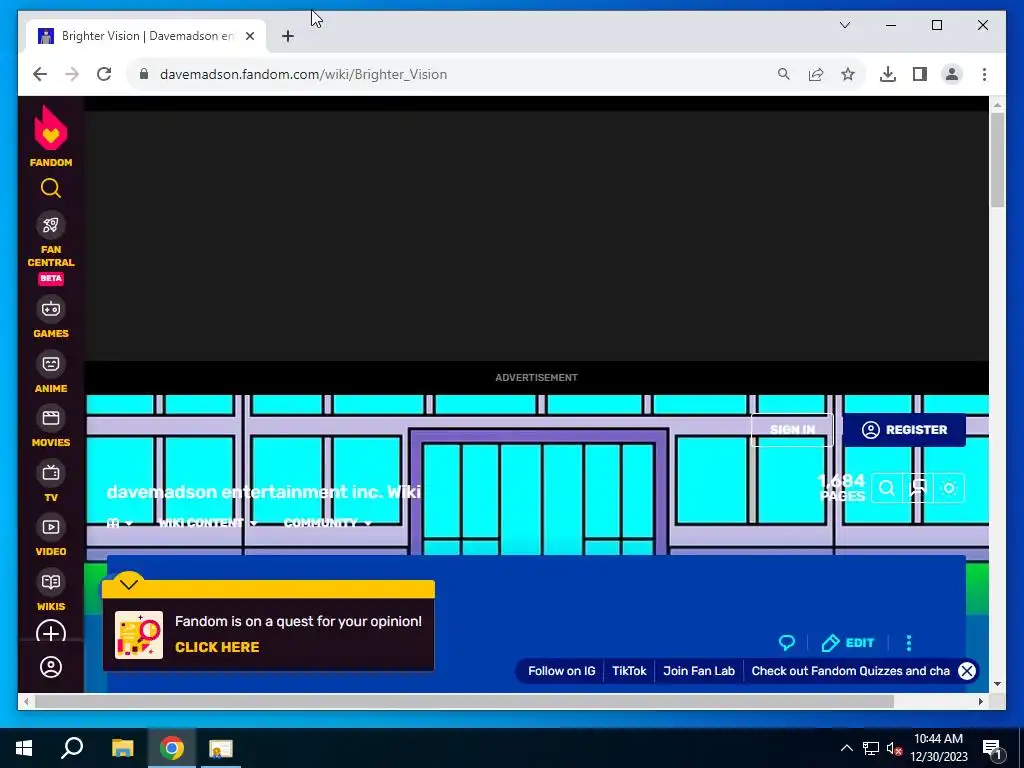The width and height of the screenshot is (1024, 768).
Task: Expand the Explore menu dropdown
Action: 120,523
